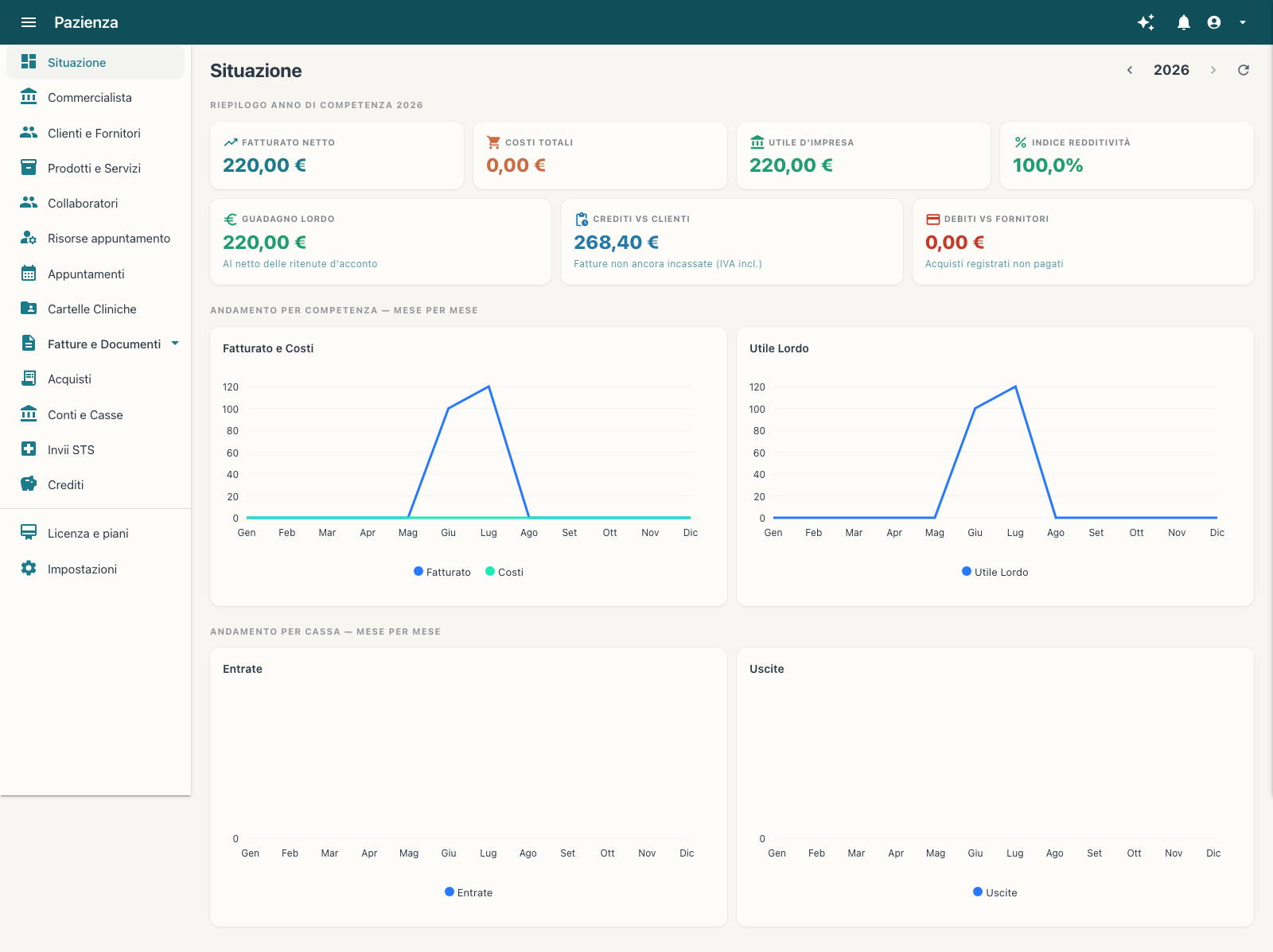Viewport: 1273px width, 952px height.
Task: Click the Crediti piggy bank icon
Action: click(x=29, y=484)
